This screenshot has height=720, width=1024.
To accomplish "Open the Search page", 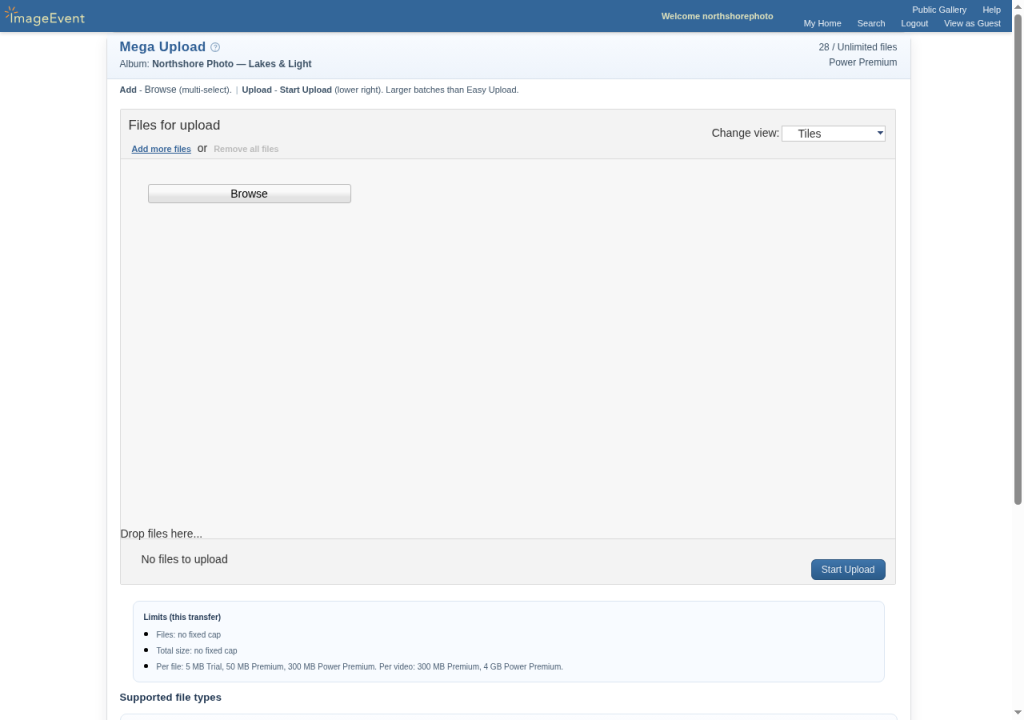I will pyautogui.click(x=871, y=24).
